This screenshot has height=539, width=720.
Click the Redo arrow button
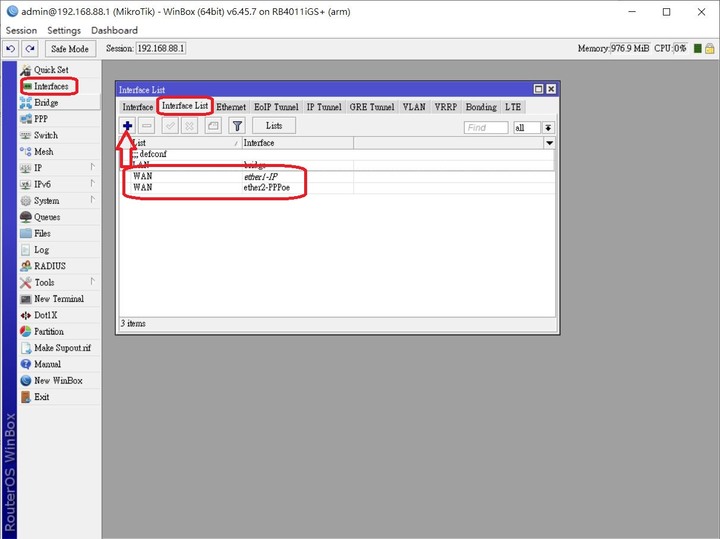click(30, 48)
